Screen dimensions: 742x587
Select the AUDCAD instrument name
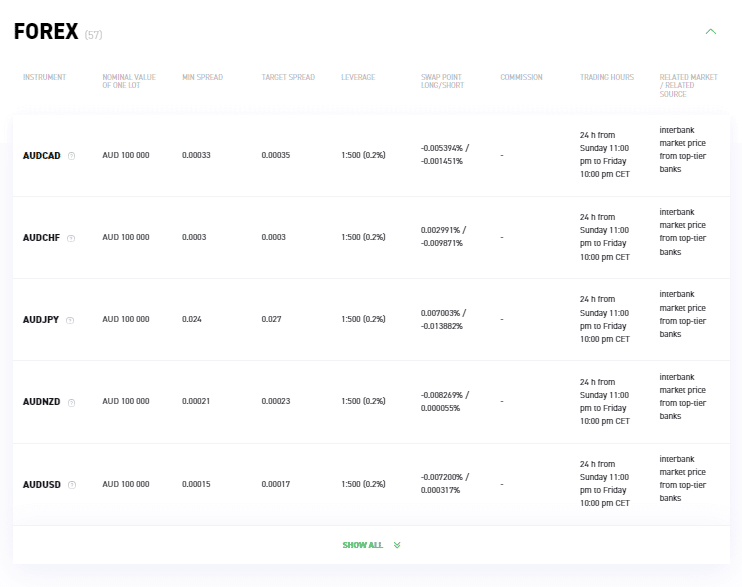pos(42,156)
